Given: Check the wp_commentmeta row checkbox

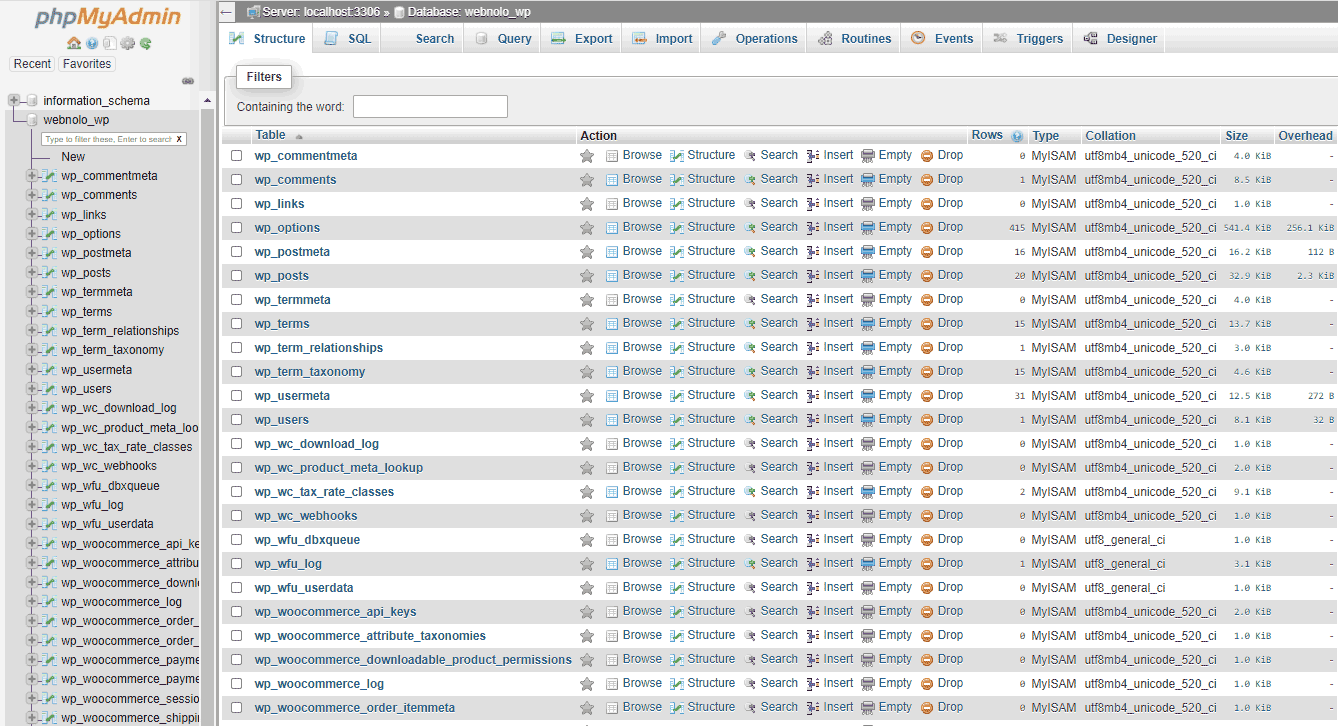Looking at the screenshot, I should click(237, 156).
